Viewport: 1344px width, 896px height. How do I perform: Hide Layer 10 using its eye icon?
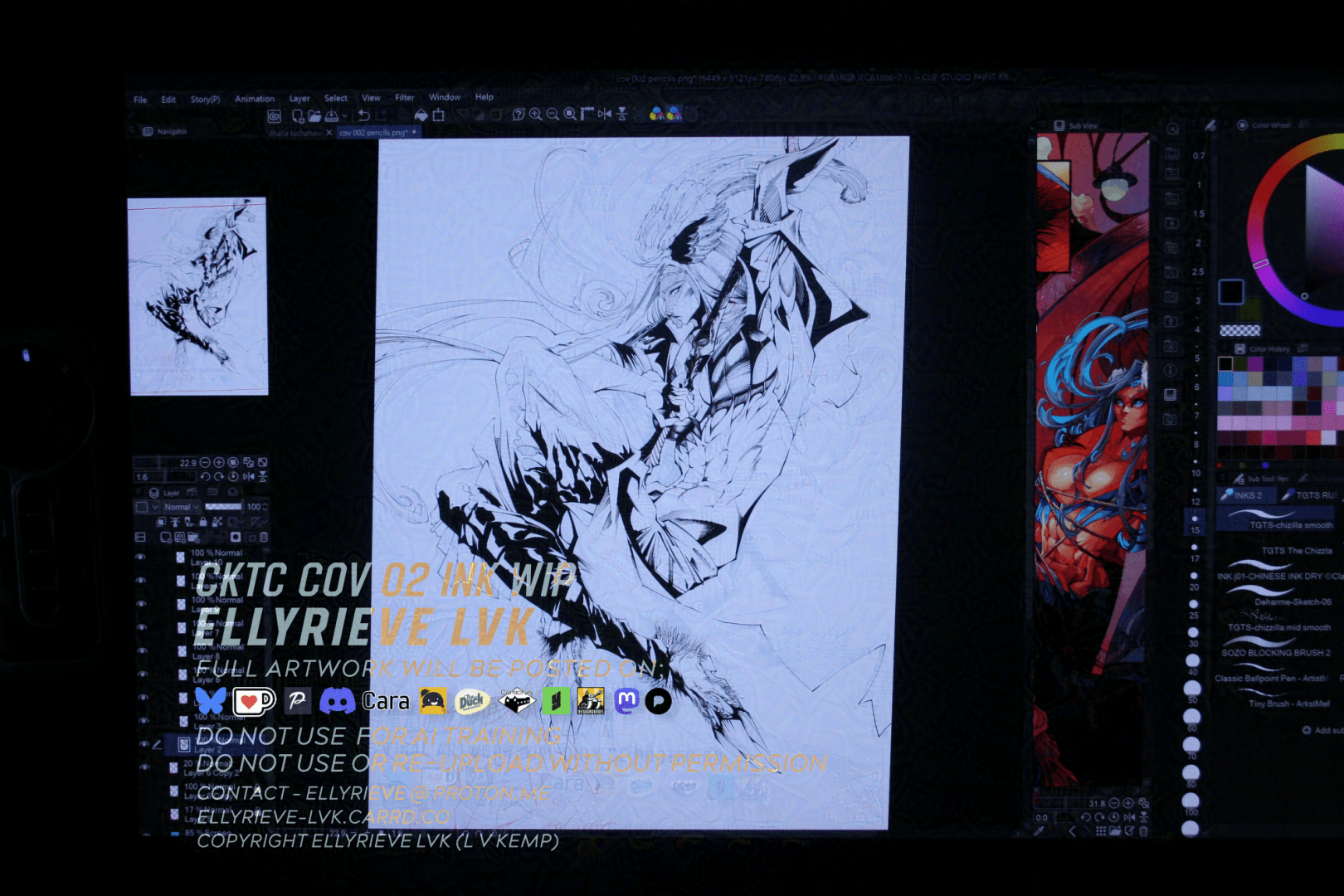click(140, 558)
